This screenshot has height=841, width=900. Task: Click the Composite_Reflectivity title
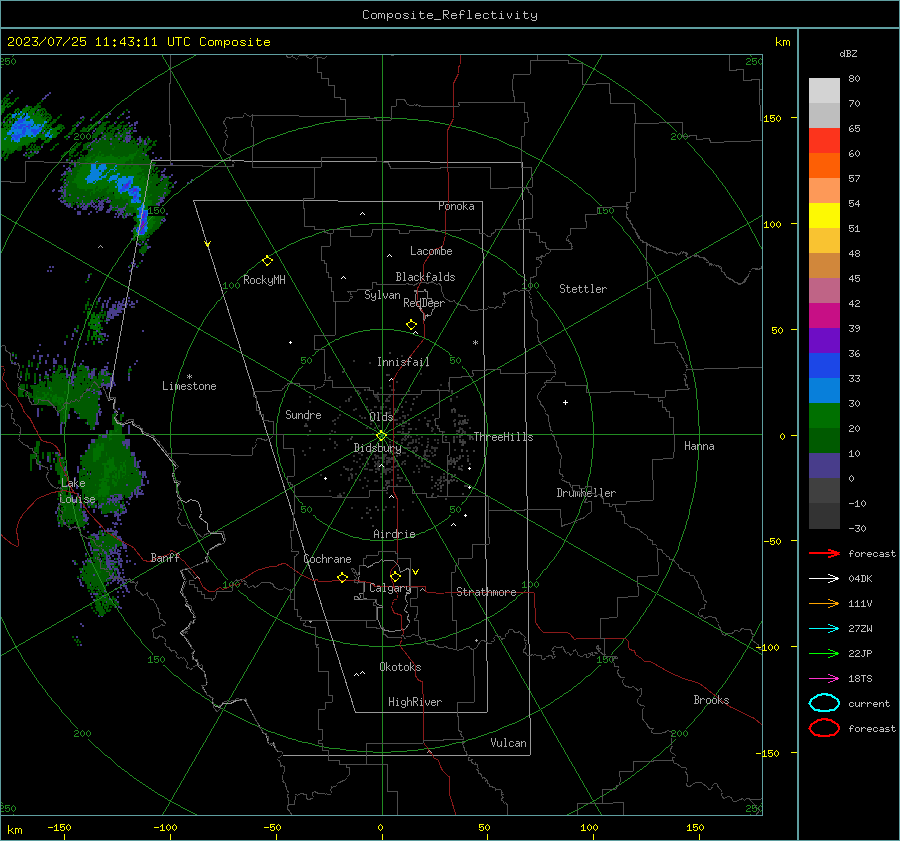[x=450, y=15]
